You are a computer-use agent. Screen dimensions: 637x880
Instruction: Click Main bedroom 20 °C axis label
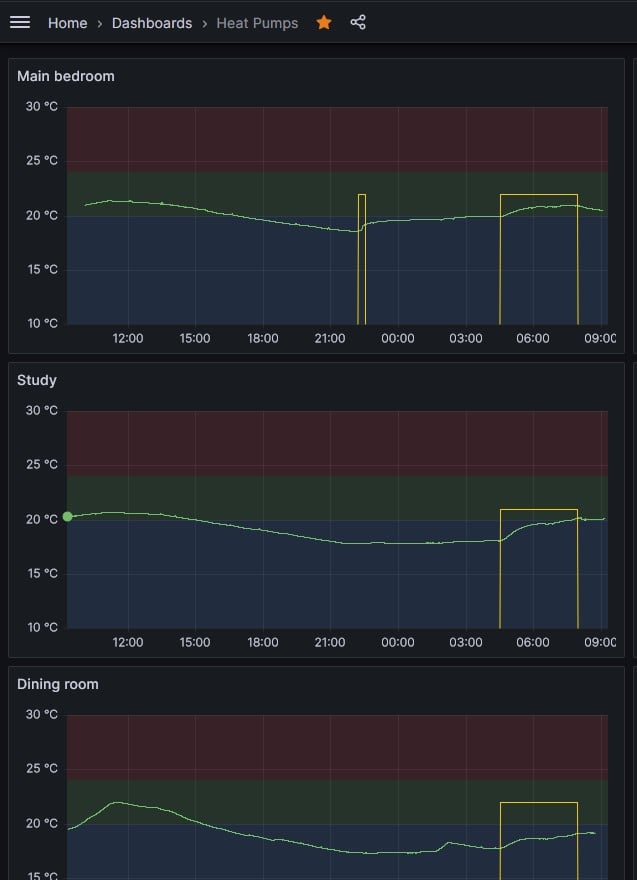click(42, 216)
